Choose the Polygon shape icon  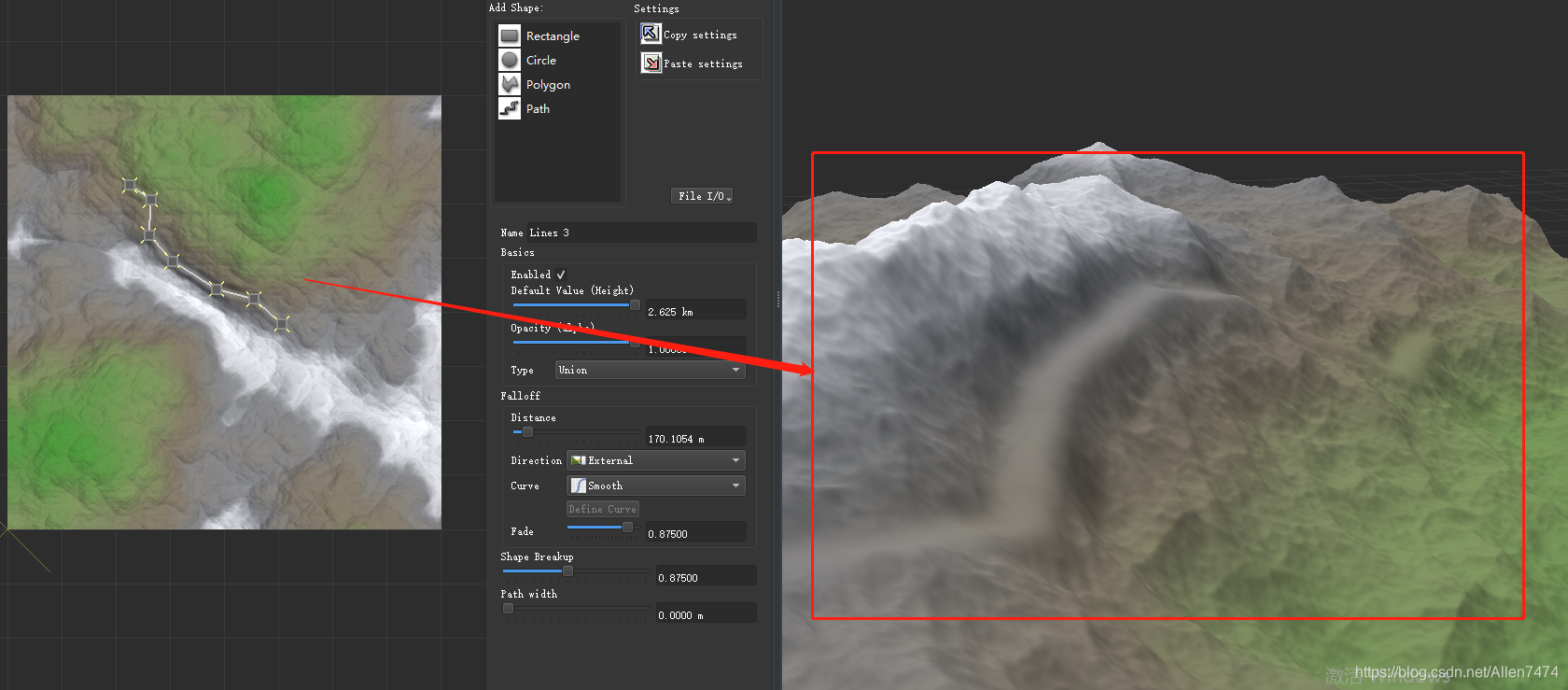tap(510, 85)
